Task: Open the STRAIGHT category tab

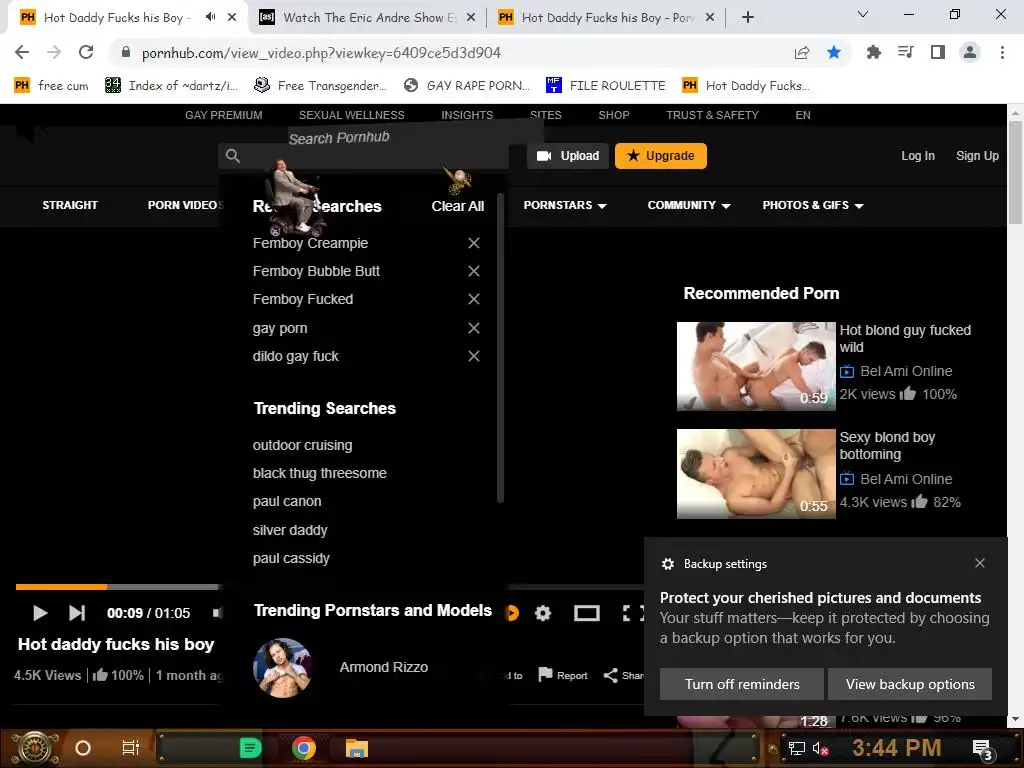Action: pos(70,205)
